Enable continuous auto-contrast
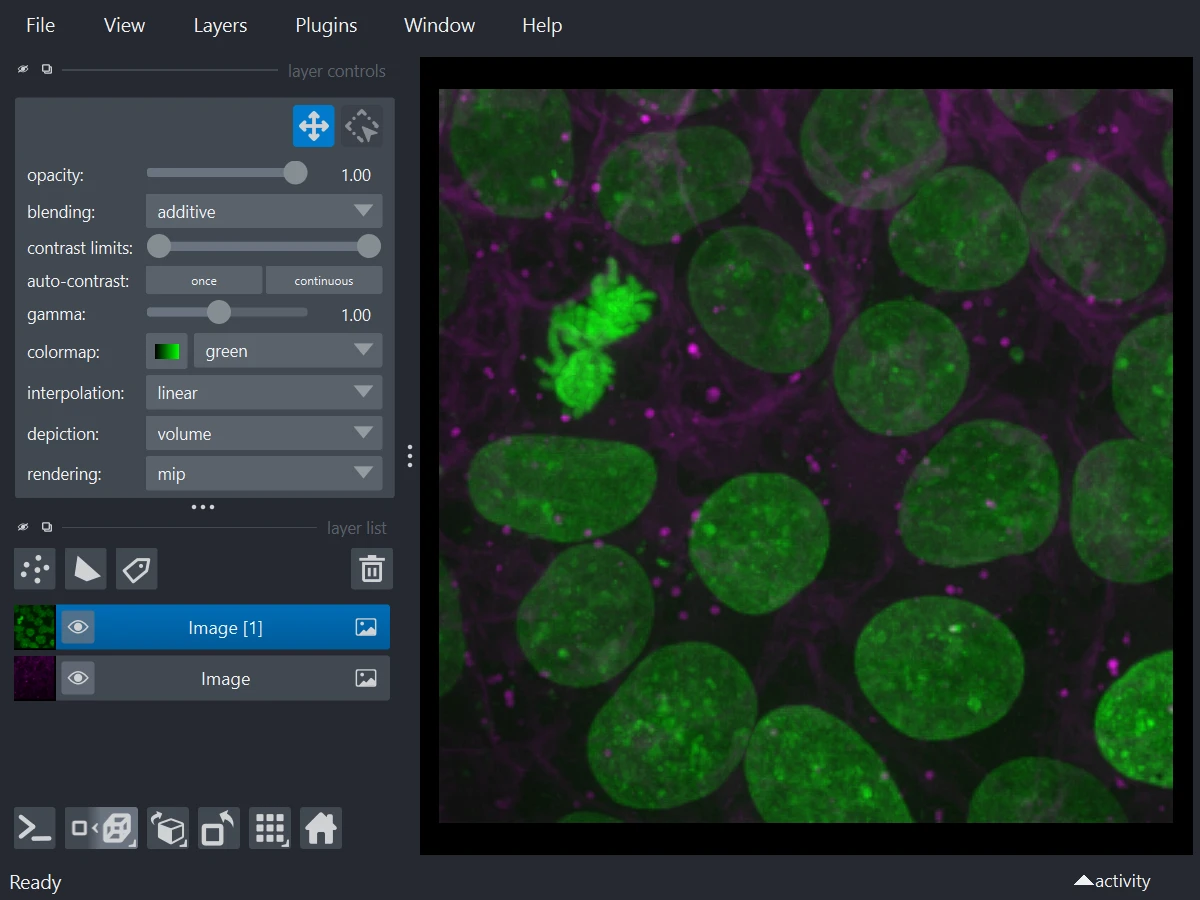 (324, 281)
